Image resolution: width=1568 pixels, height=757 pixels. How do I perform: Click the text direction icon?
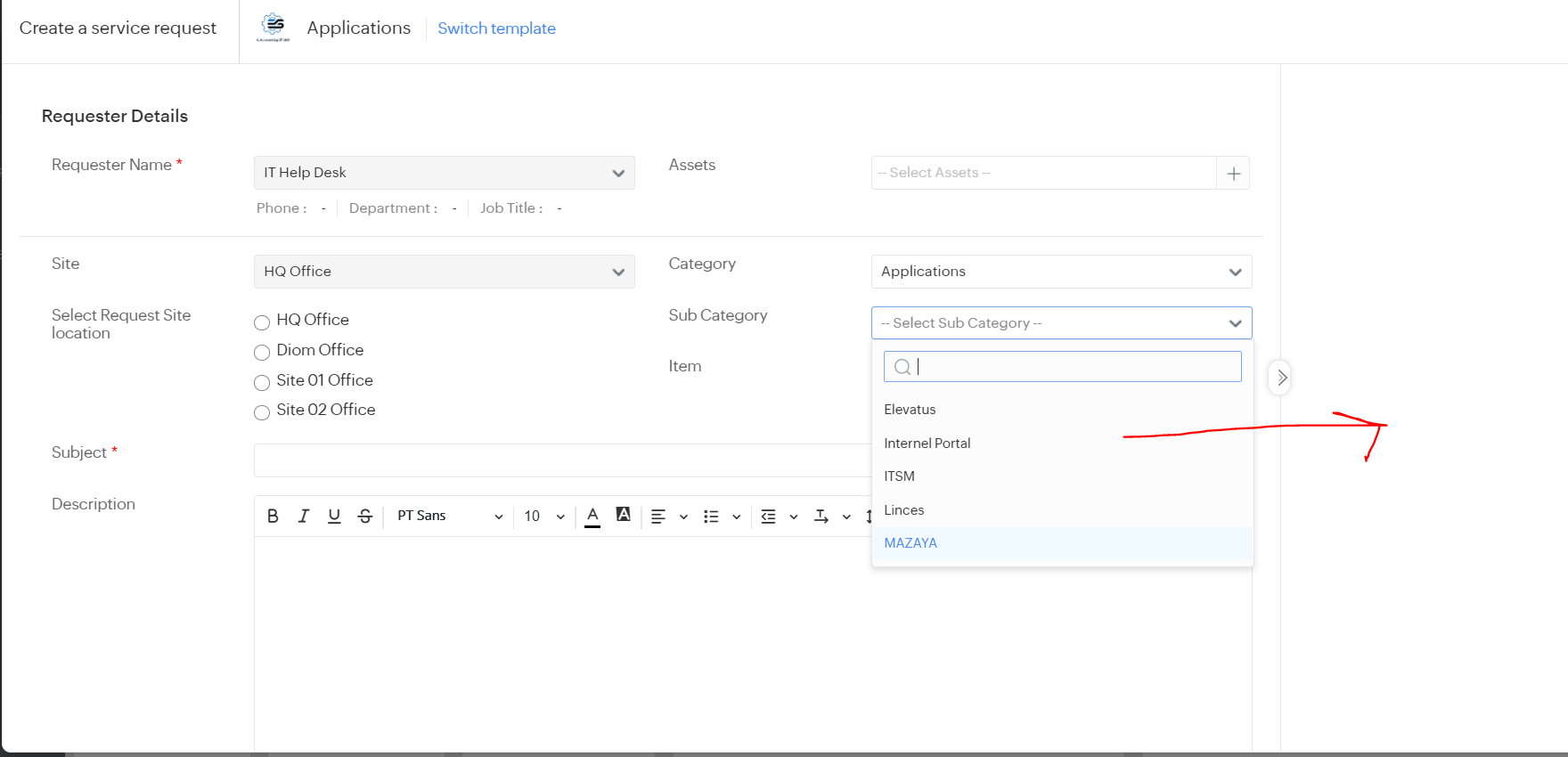pos(821,517)
